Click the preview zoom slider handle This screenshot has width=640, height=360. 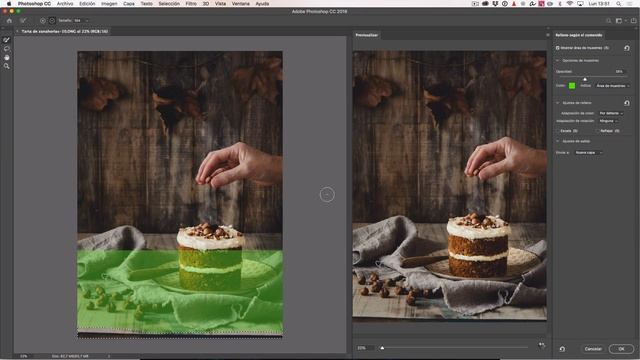coord(382,348)
